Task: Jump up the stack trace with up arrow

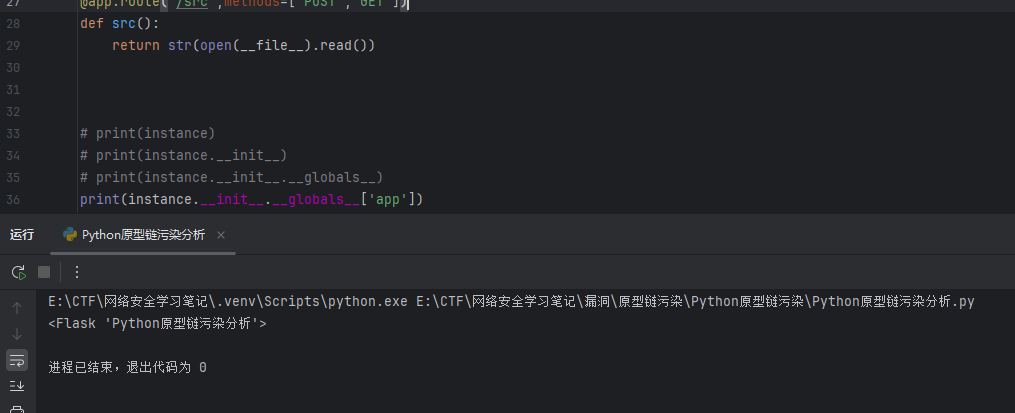Action: (18, 307)
